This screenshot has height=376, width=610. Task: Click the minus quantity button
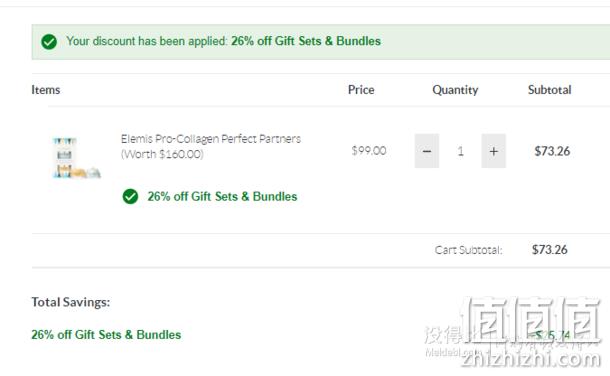click(427, 151)
